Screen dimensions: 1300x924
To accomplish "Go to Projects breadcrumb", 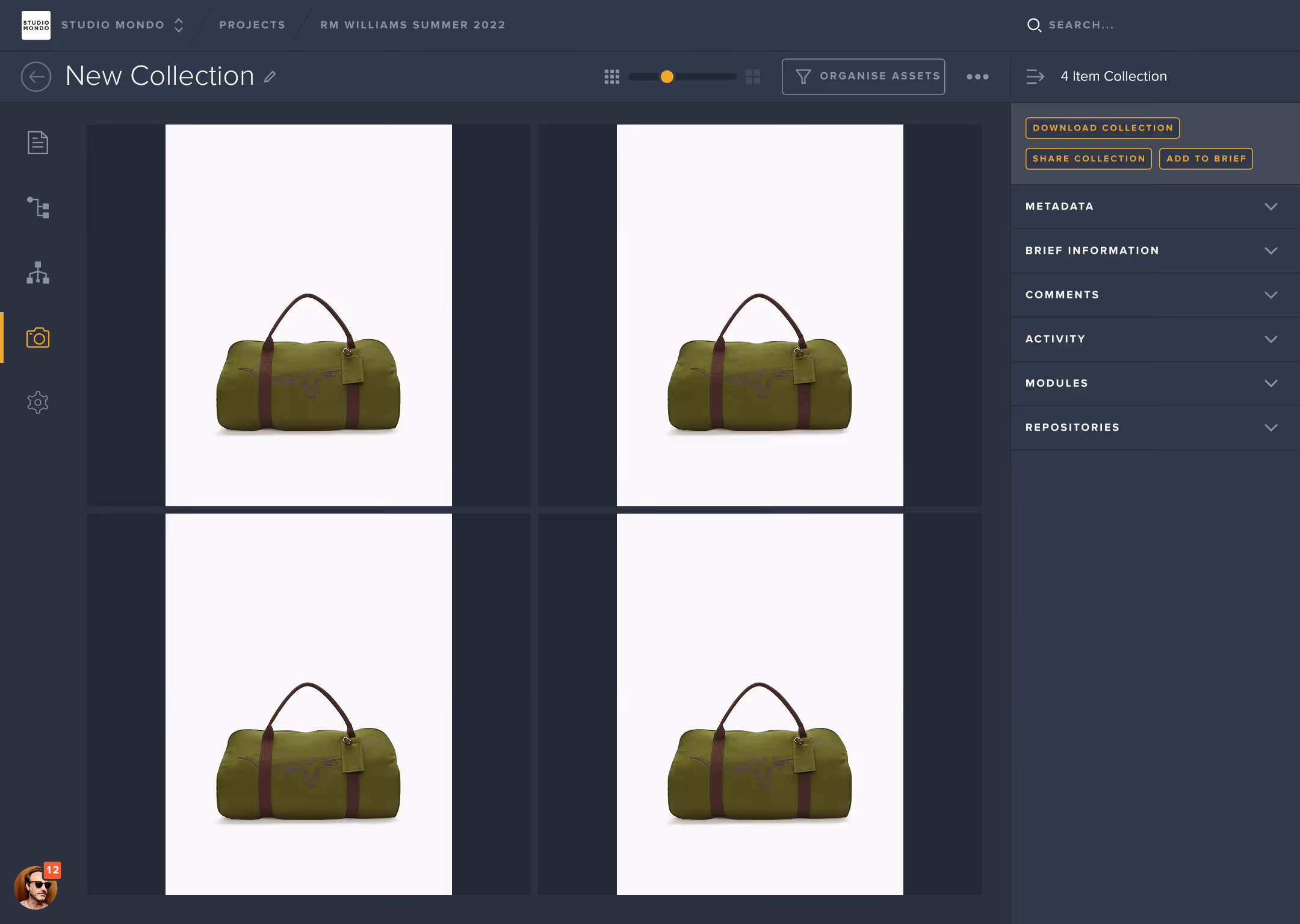I will (x=252, y=25).
